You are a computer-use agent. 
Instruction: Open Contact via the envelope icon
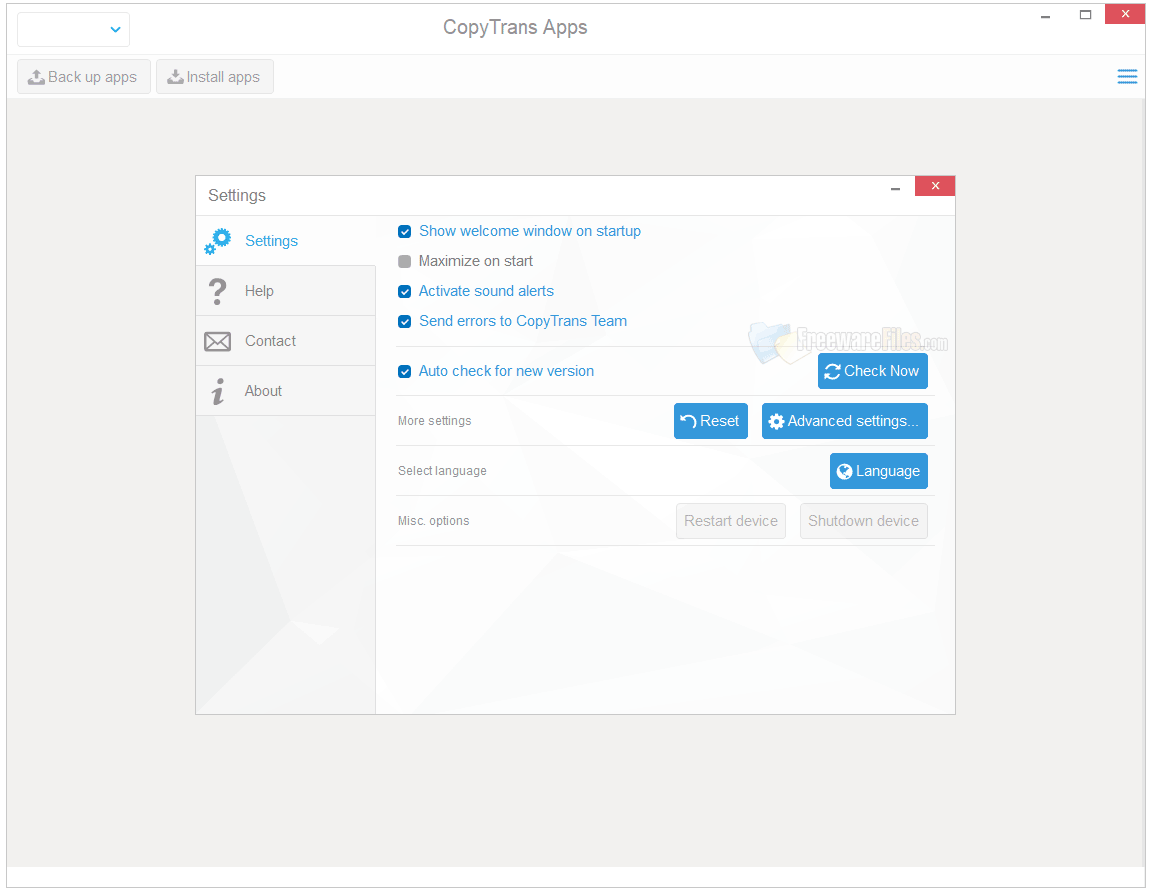[218, 340]
